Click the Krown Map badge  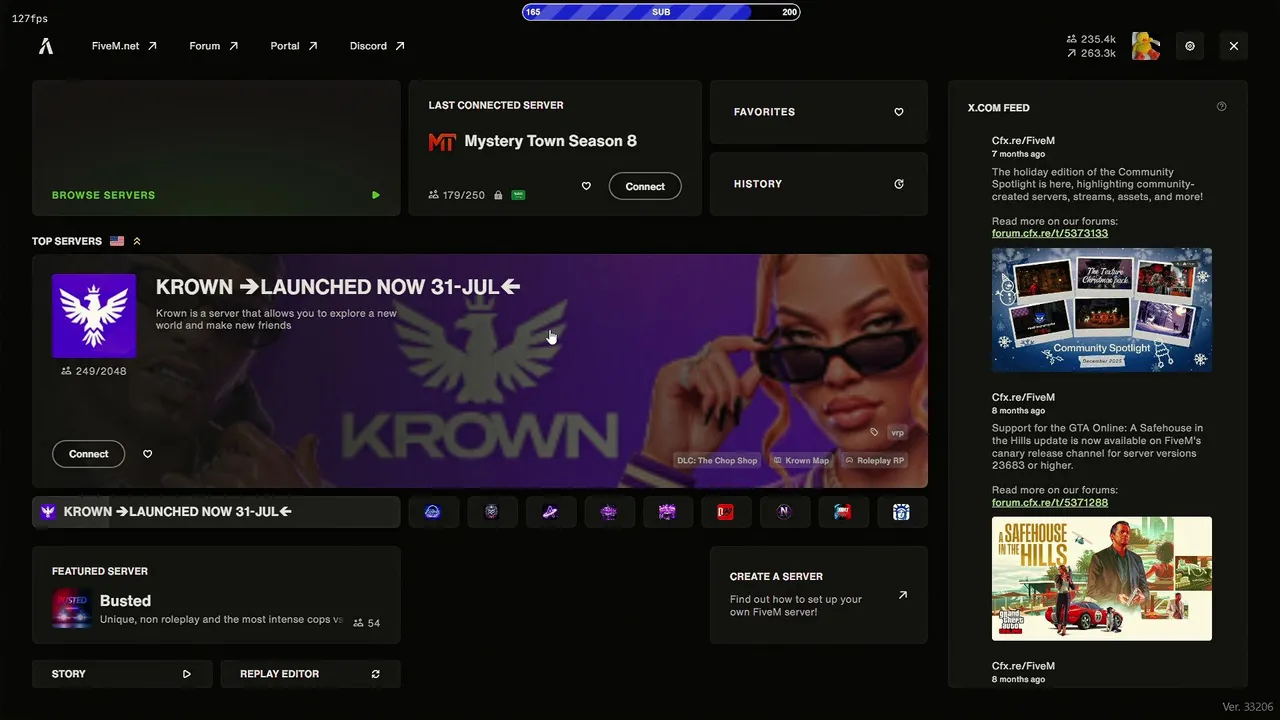[801, 461]
